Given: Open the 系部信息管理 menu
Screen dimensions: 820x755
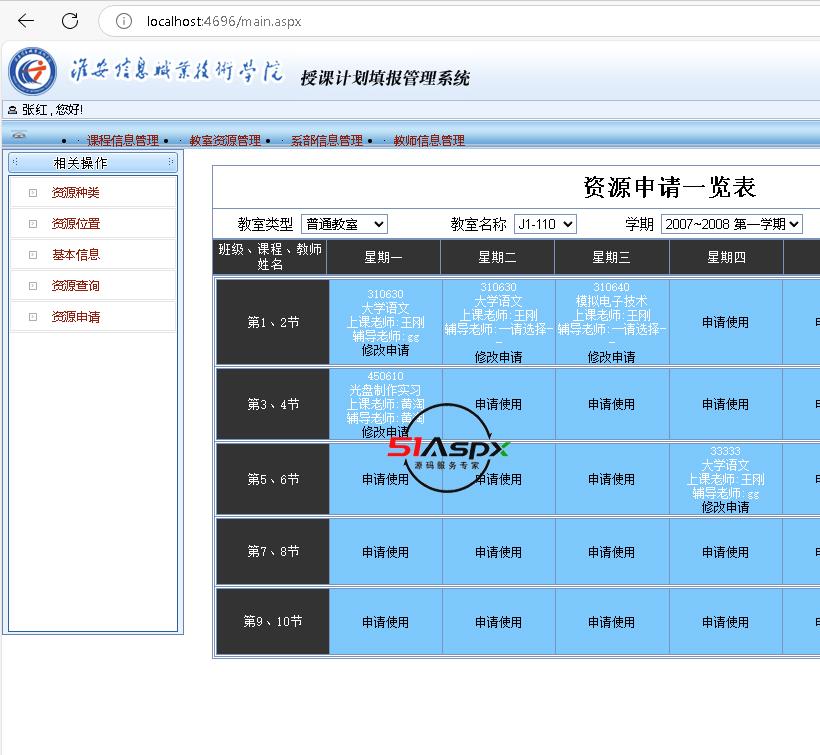Looking at the screenshot, I should (327, 140).
